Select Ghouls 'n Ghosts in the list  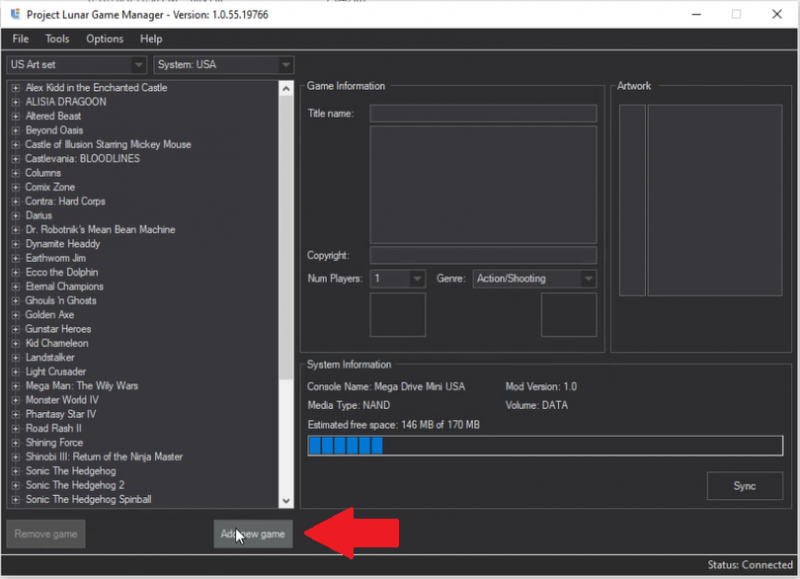point(61,301)
